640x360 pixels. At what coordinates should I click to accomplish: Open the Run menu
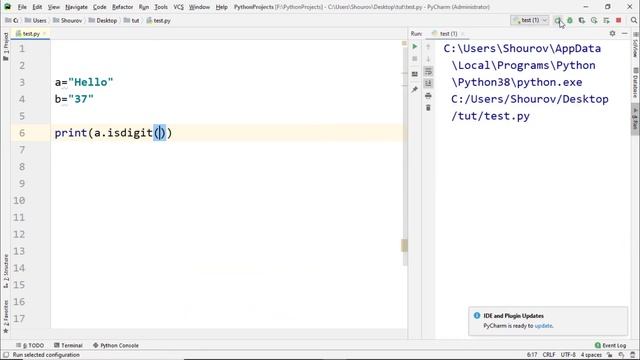pos(144,7)
